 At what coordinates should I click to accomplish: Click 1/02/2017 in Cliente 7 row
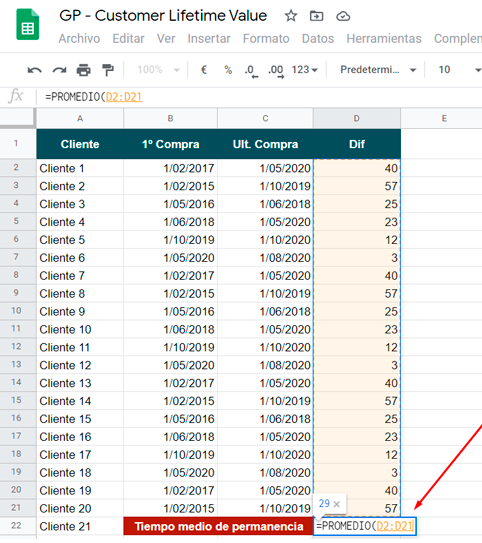(x=170, y=276)
